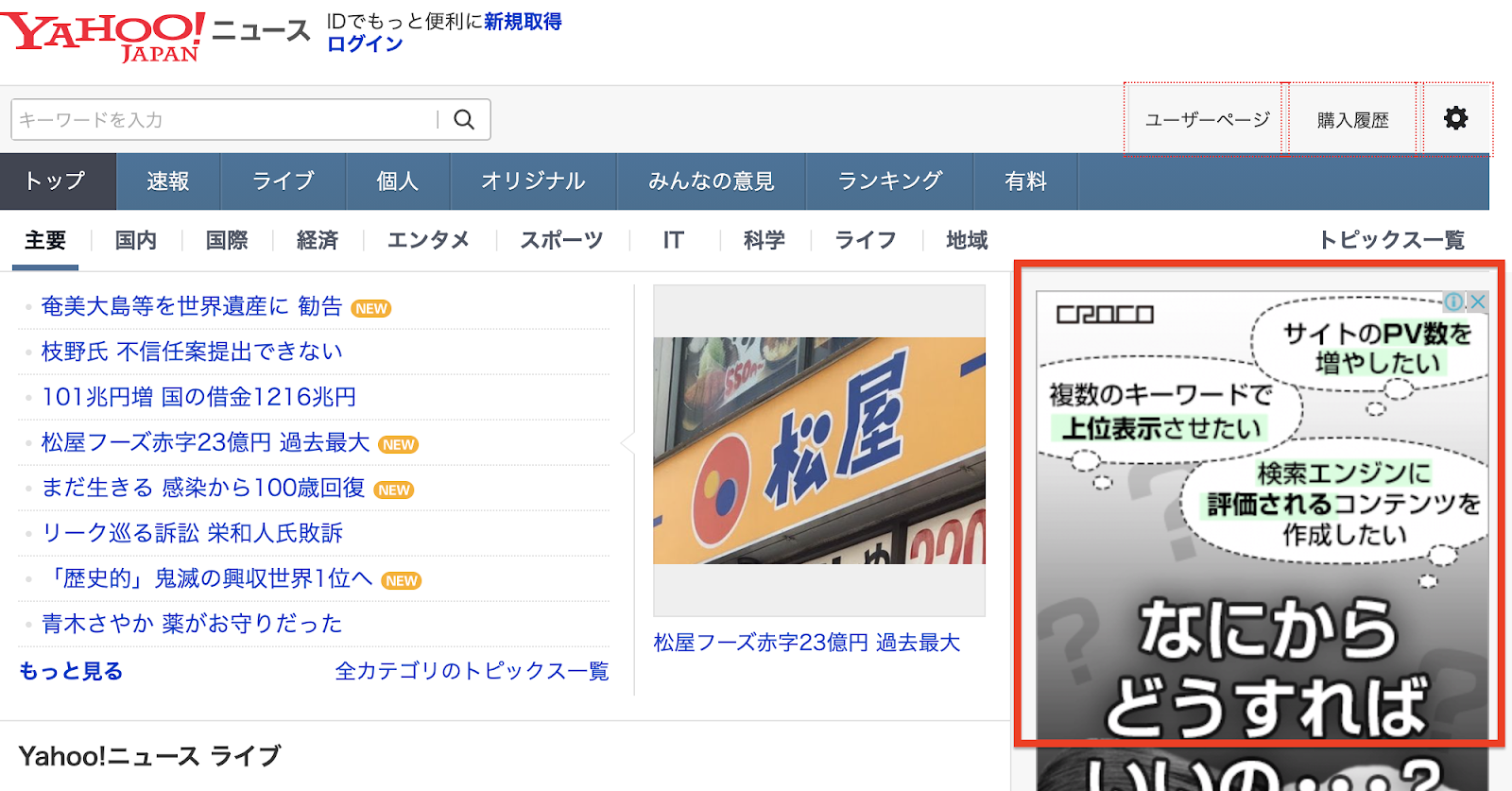
Task: Switch to the 経済 category tab
Action: pos(318,240)
